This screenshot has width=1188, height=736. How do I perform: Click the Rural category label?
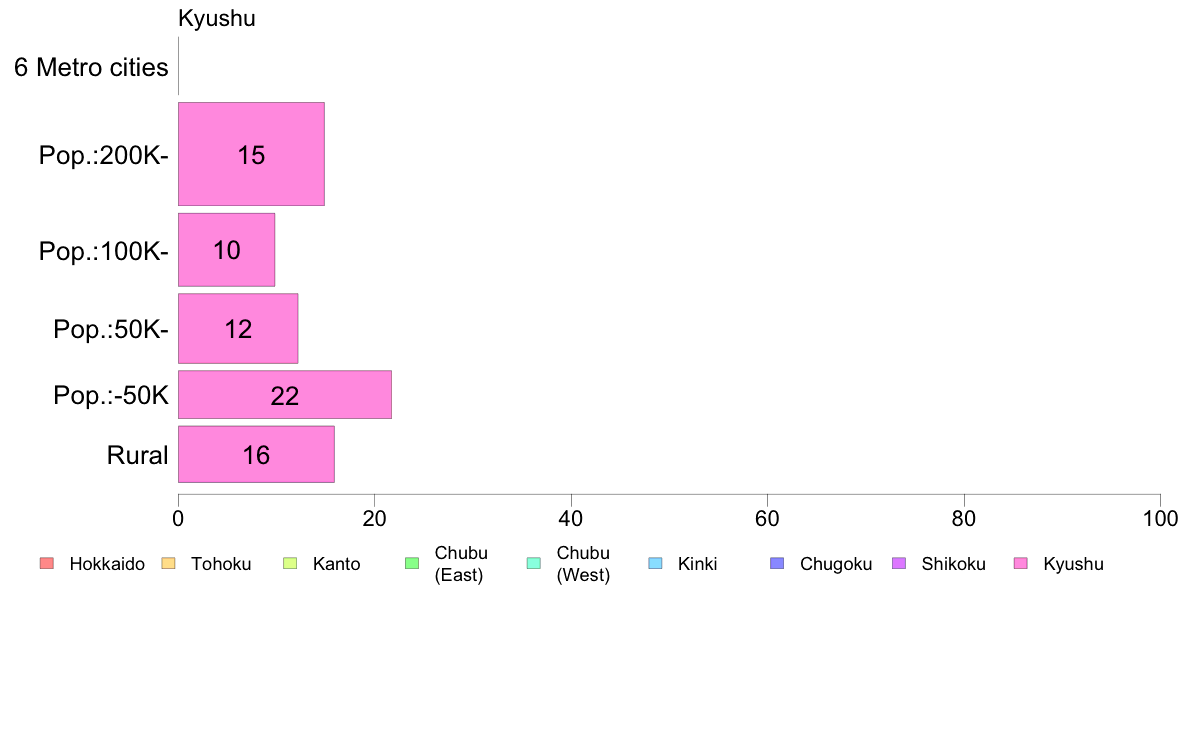pyautogui.click(x=137, y=455)
